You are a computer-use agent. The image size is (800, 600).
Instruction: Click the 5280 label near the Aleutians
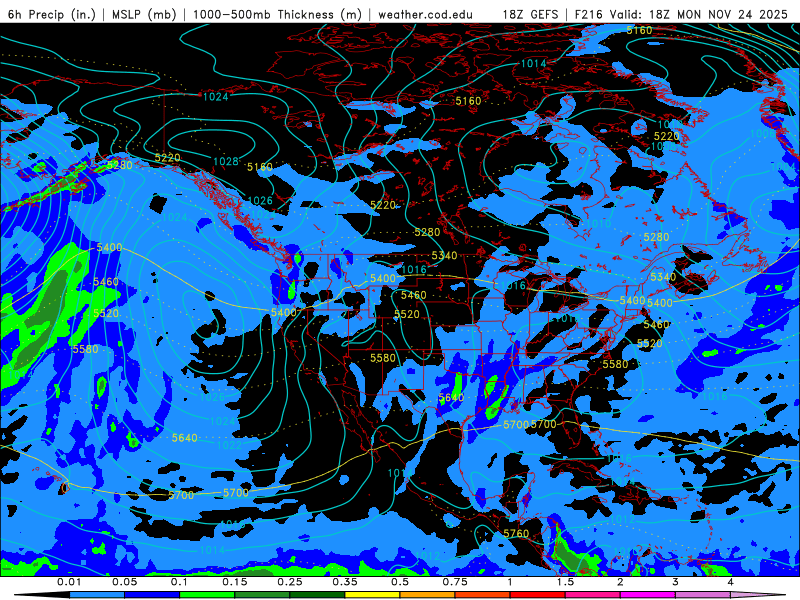pos(120,165)
